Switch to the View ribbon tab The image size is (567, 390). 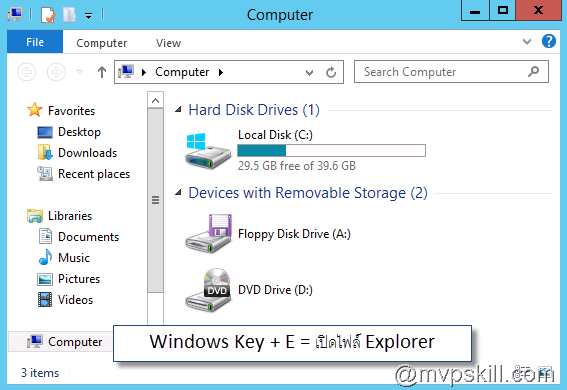[x=168, y=43]
